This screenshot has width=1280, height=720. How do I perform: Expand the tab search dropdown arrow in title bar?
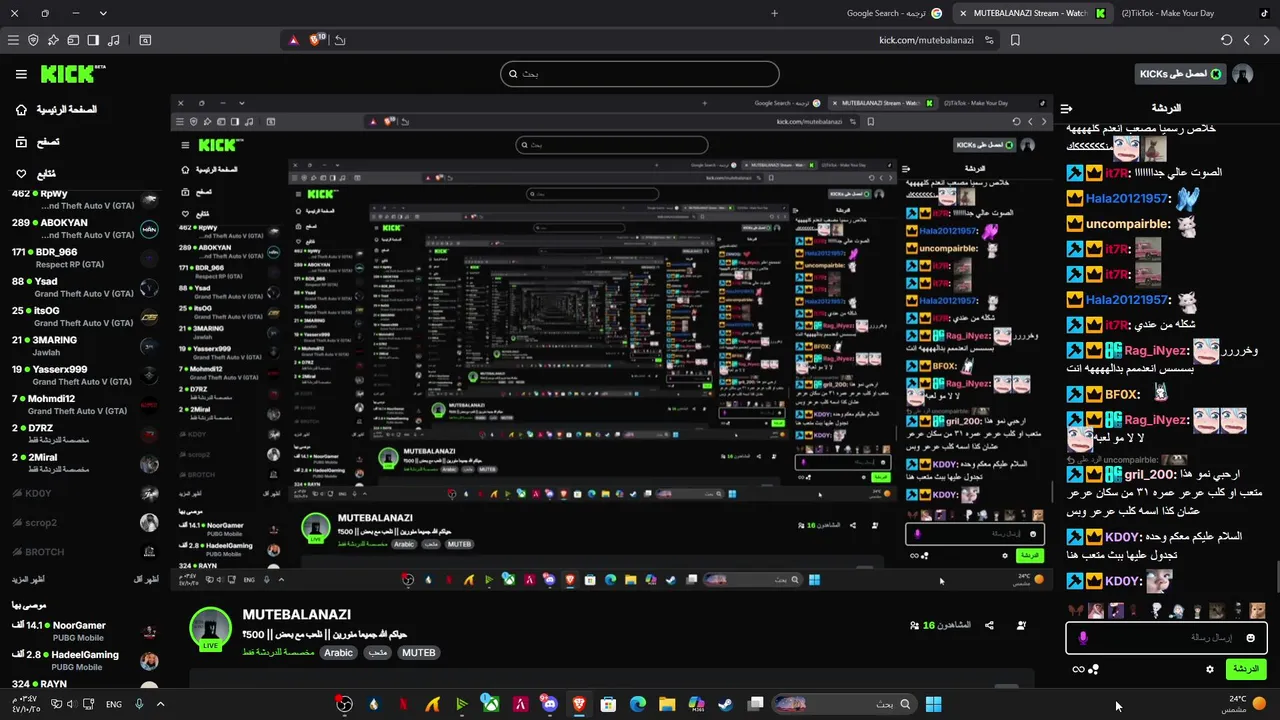pos(103,13)
